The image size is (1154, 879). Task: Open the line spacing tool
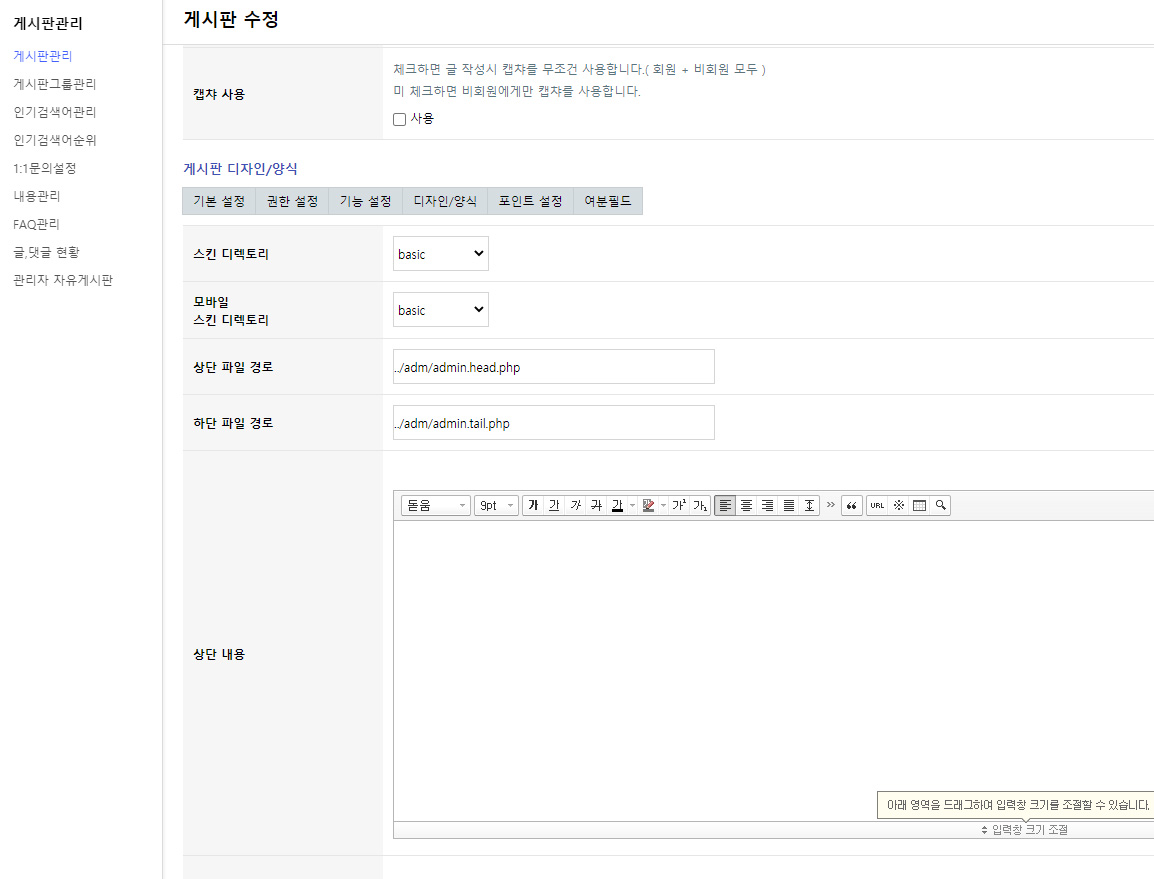click(810, 505)
